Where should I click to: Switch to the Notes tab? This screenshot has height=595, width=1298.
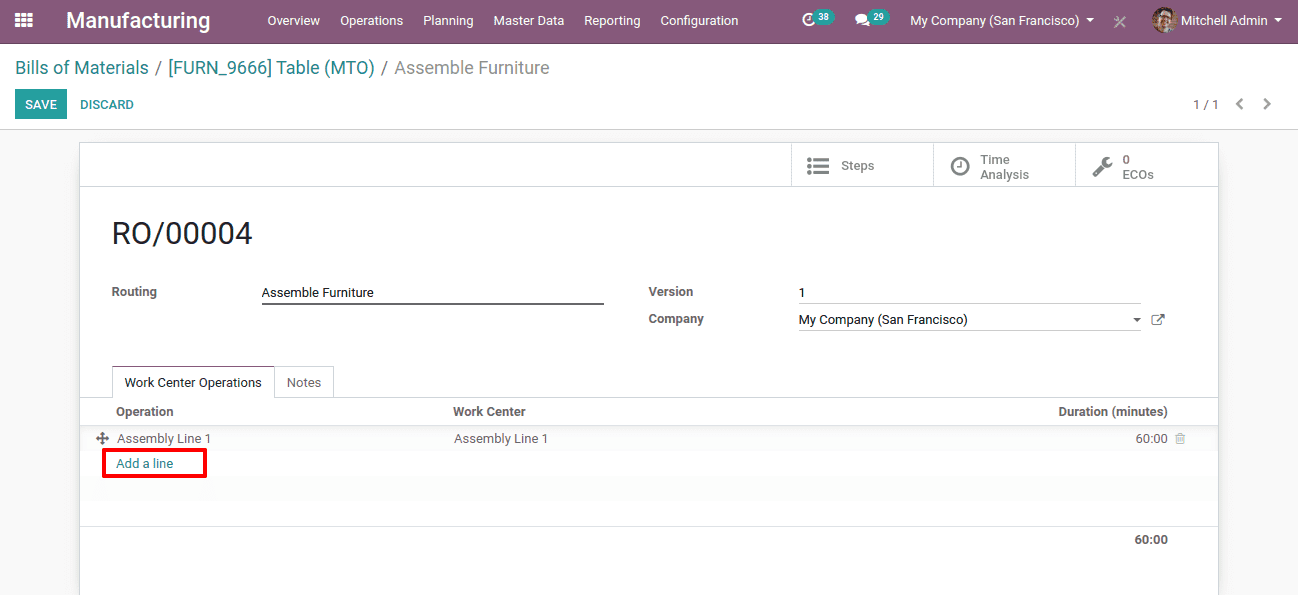(304, 382)
